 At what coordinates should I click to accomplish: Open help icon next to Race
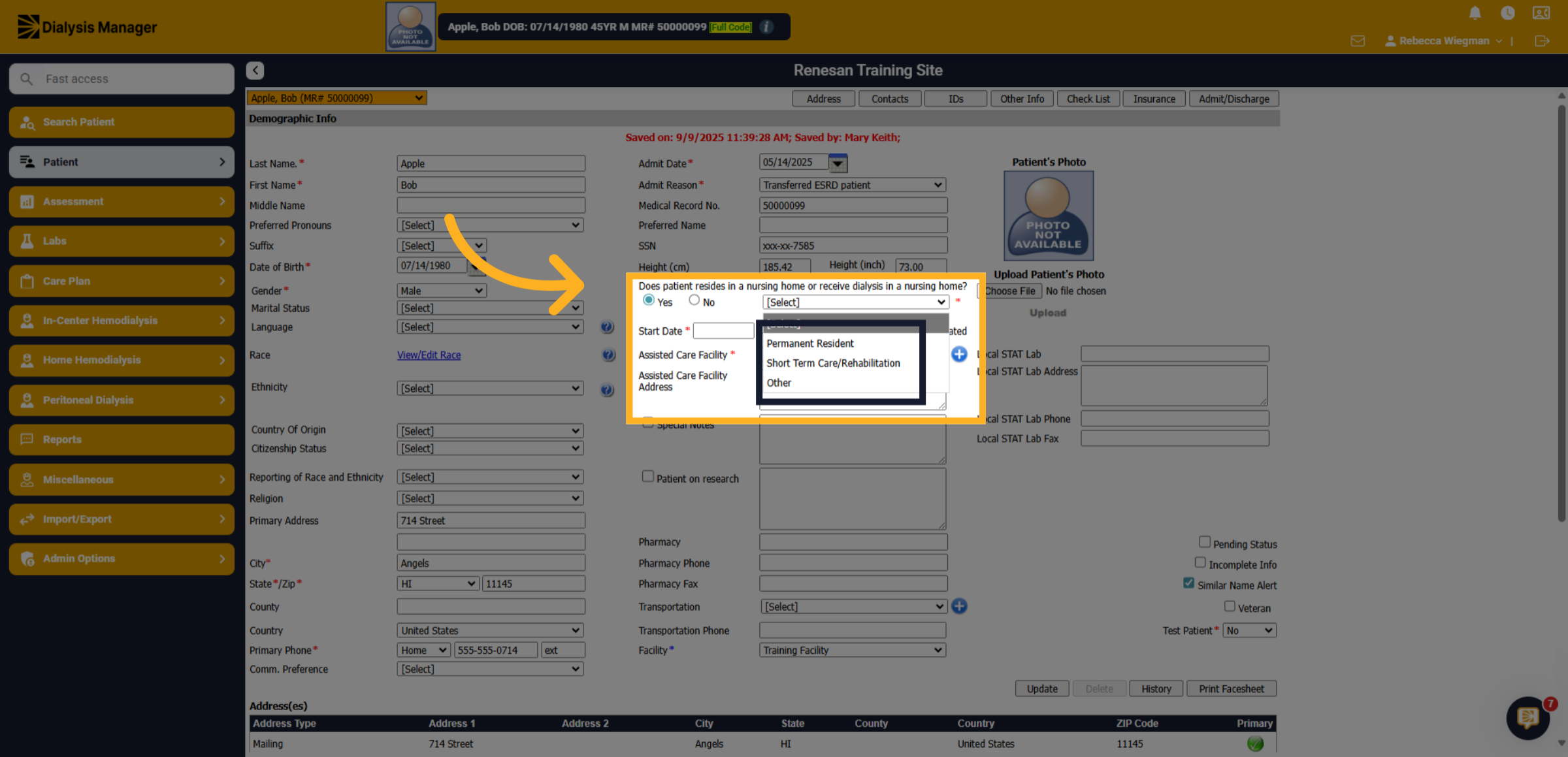tap(608, 355)
